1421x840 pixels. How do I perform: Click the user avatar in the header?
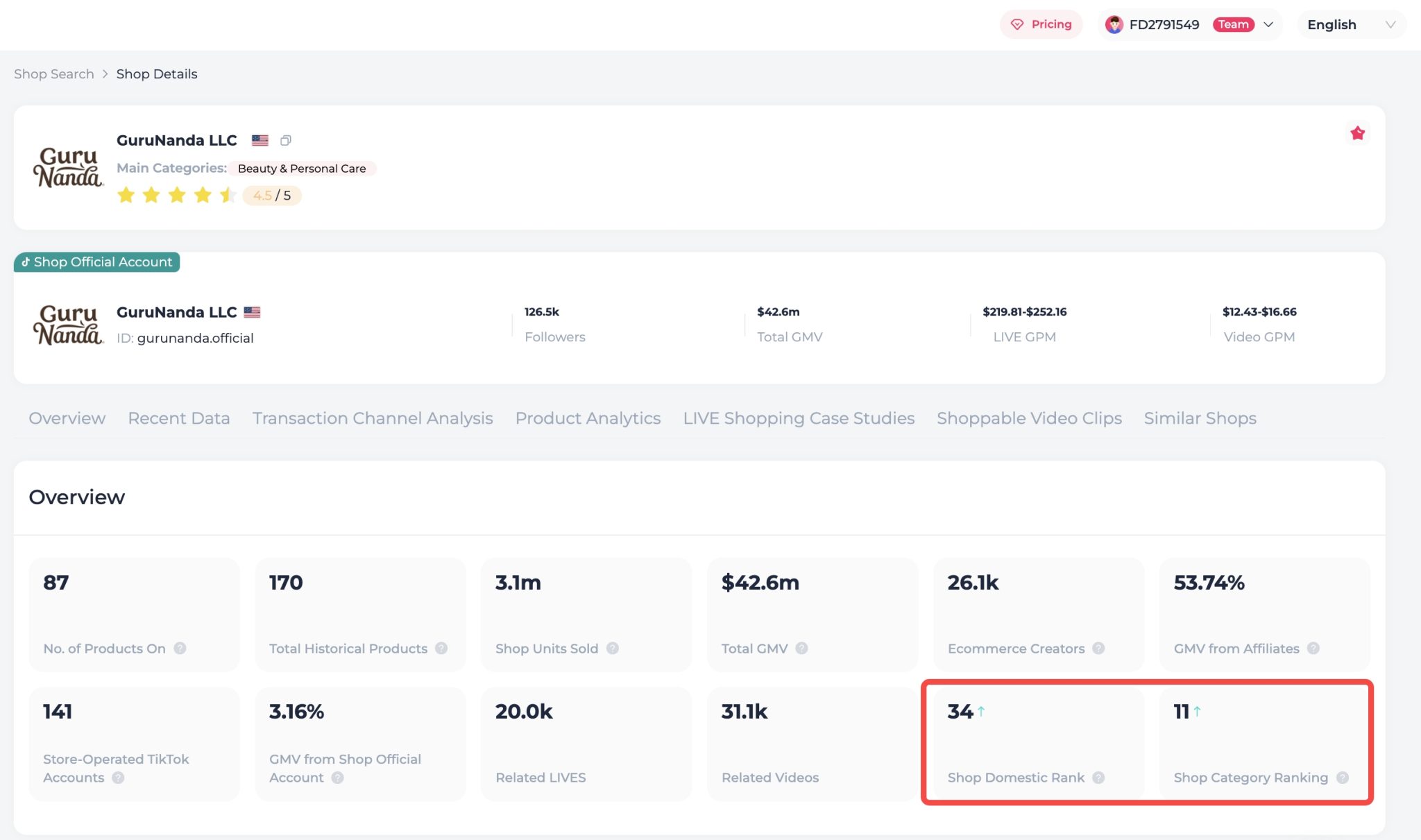click(1114, 25)
